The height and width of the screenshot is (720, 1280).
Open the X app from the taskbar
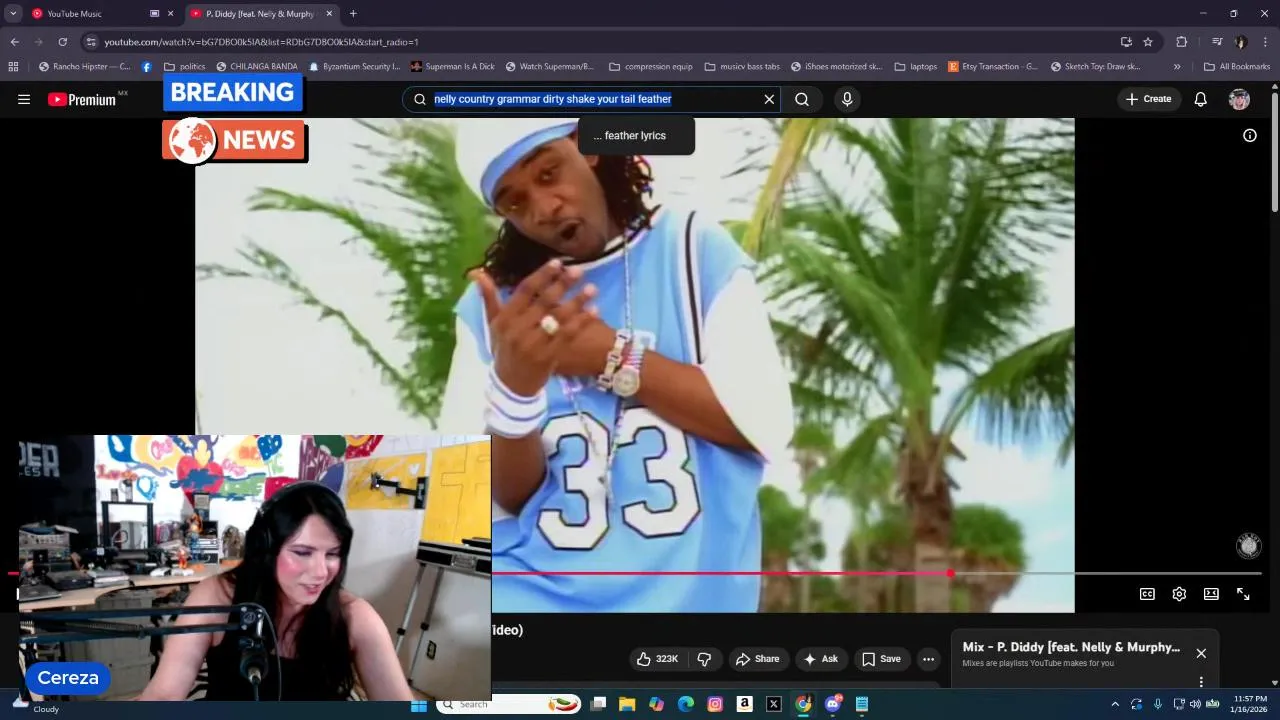coord(773,704)
